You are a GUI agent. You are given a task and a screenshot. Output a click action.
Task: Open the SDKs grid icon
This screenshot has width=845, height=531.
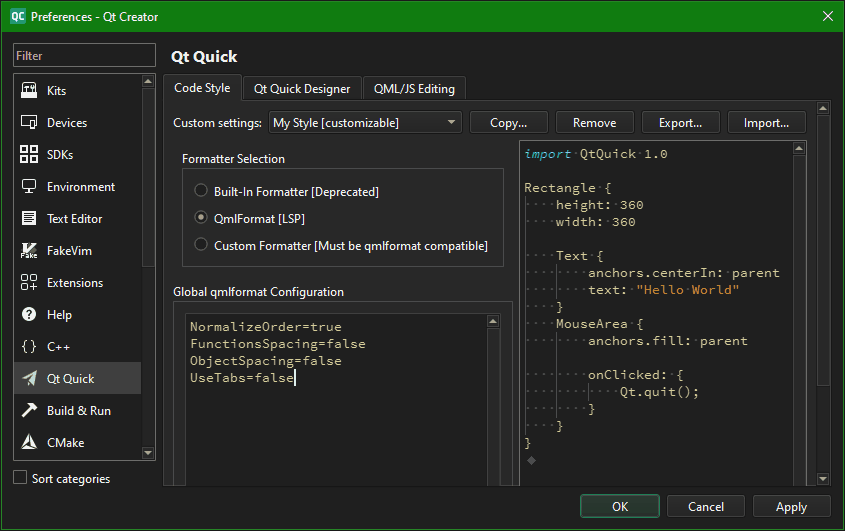point(29,154)
